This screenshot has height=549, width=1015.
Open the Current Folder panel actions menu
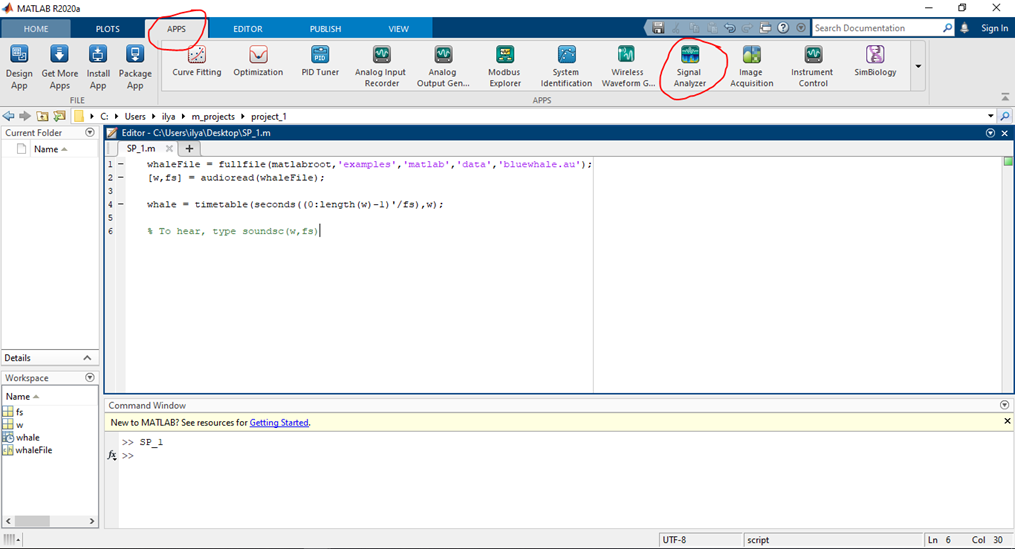(x=90, y=132)
